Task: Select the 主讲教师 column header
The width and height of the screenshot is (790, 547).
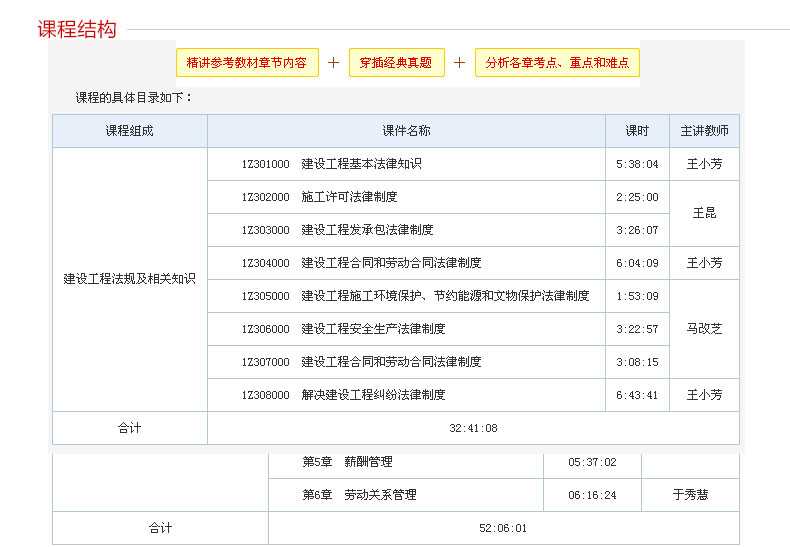Action: click(x=704, y=131)
